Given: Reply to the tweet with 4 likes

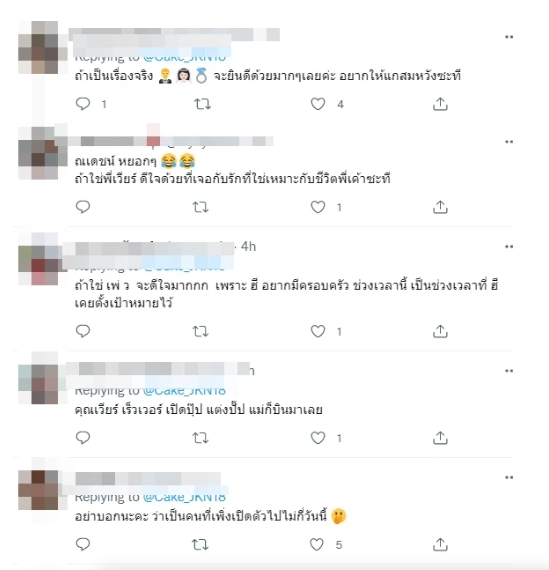Looking at the screenshot, I should coord(83,104).
